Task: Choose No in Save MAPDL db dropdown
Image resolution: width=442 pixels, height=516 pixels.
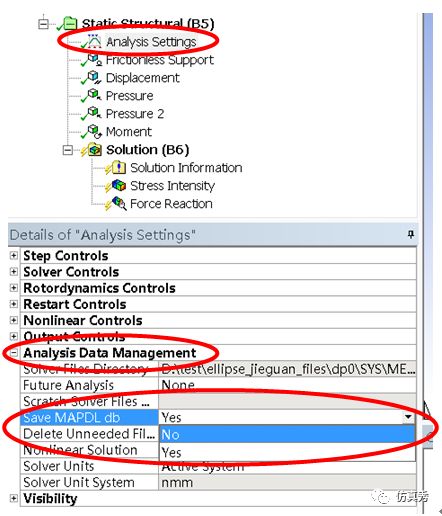Action: (287, 435)
